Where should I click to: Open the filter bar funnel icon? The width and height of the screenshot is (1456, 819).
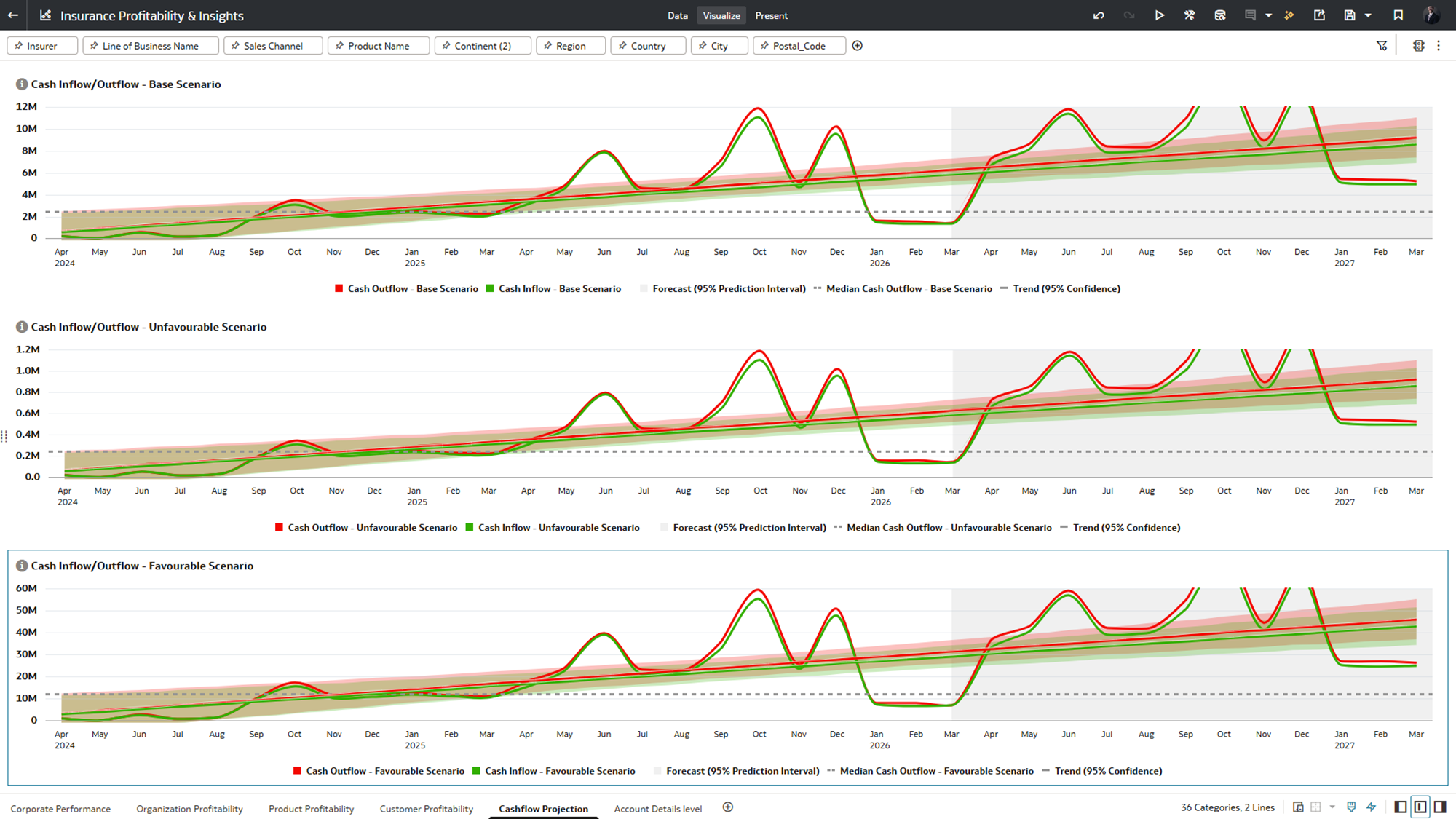(1382, 46)
